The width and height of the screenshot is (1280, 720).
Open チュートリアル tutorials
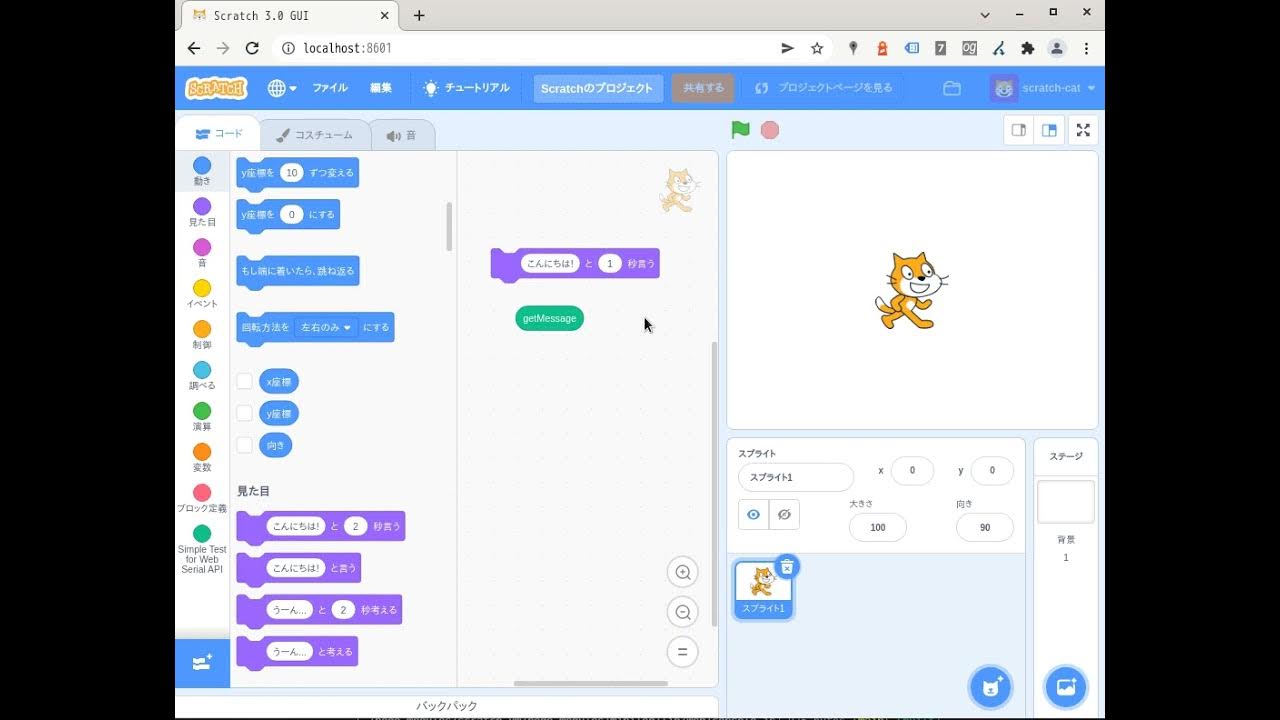(466, 88)
